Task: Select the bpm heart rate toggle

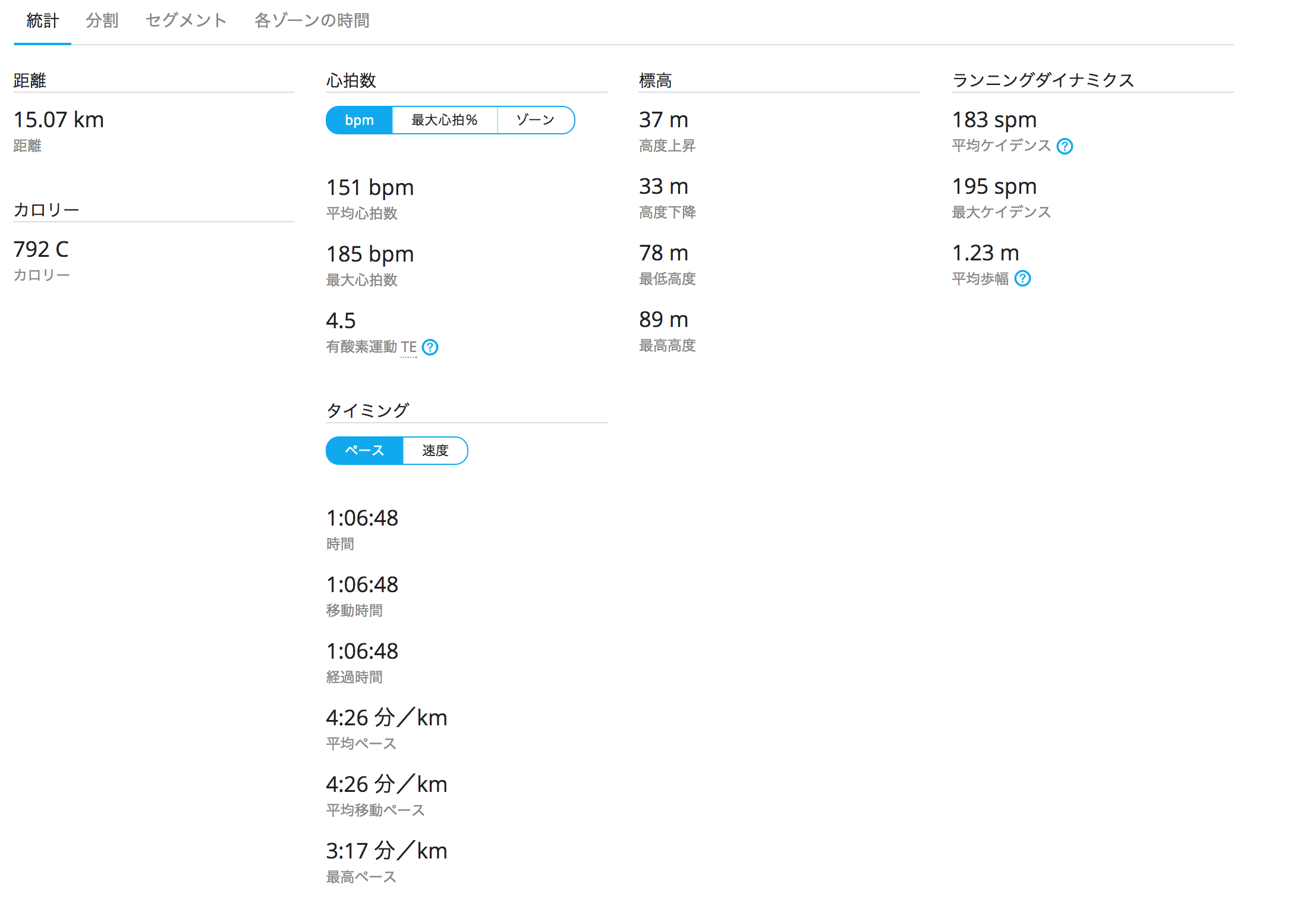Action: point(359,120)
